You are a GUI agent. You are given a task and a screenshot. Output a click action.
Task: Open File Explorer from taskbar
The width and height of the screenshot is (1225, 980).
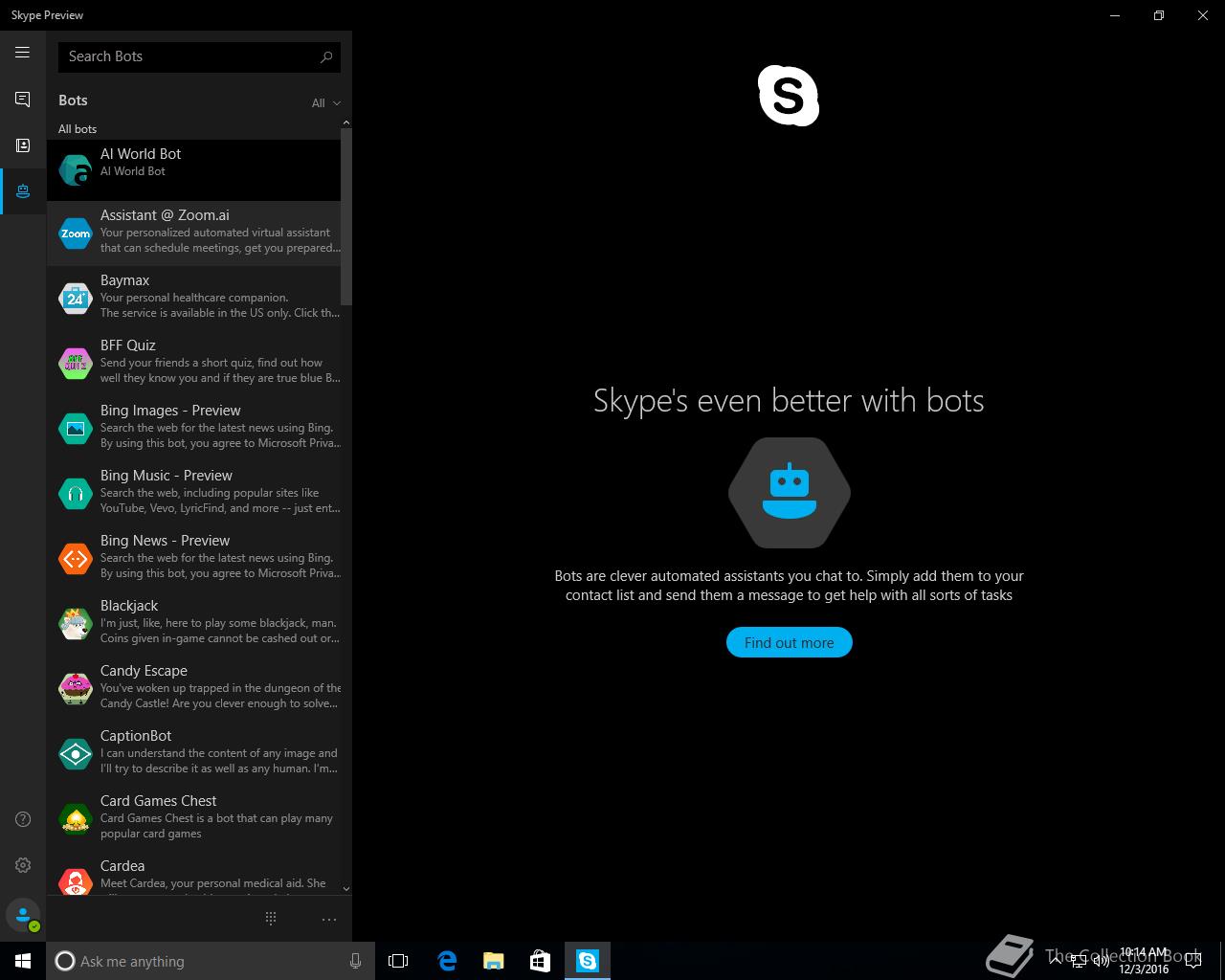click(493, 961)
